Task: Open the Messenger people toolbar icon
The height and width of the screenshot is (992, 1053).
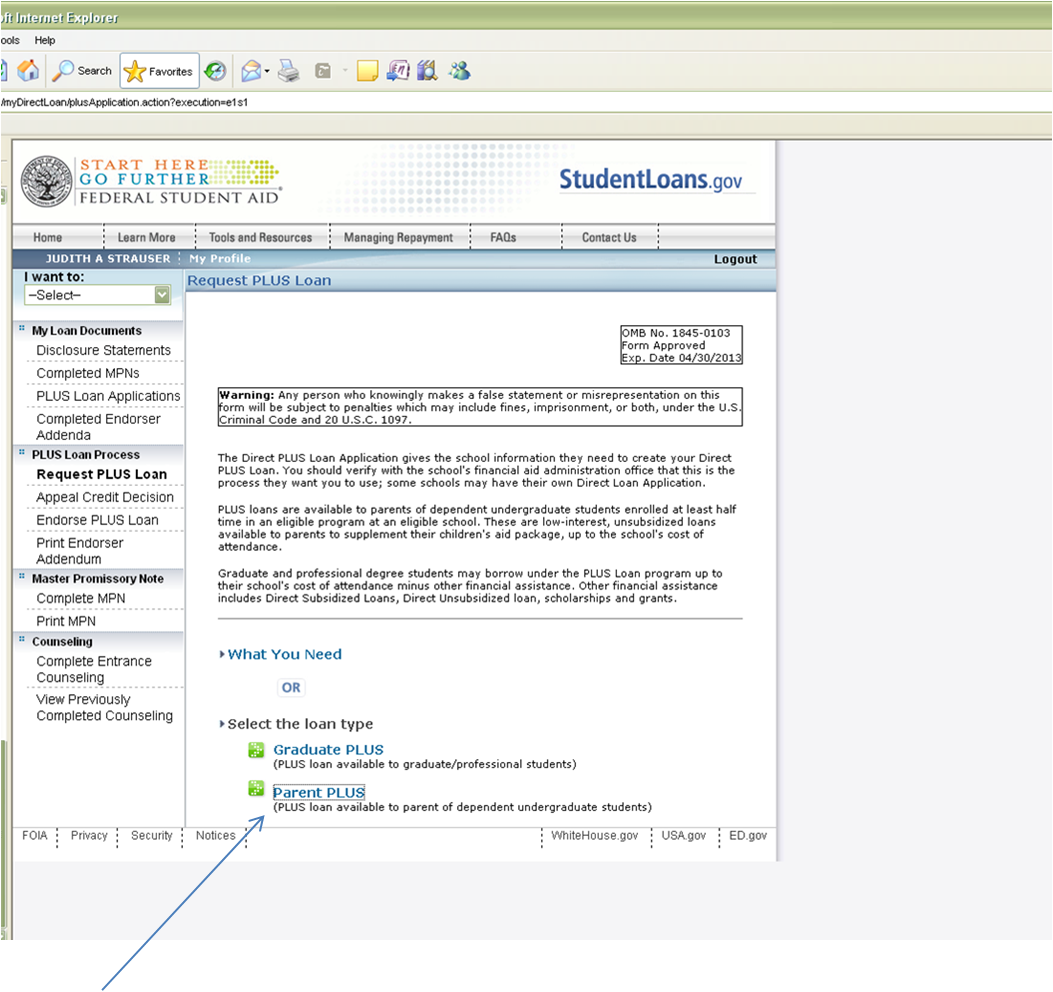Action: pyautogui.click(x=460, y=71)
